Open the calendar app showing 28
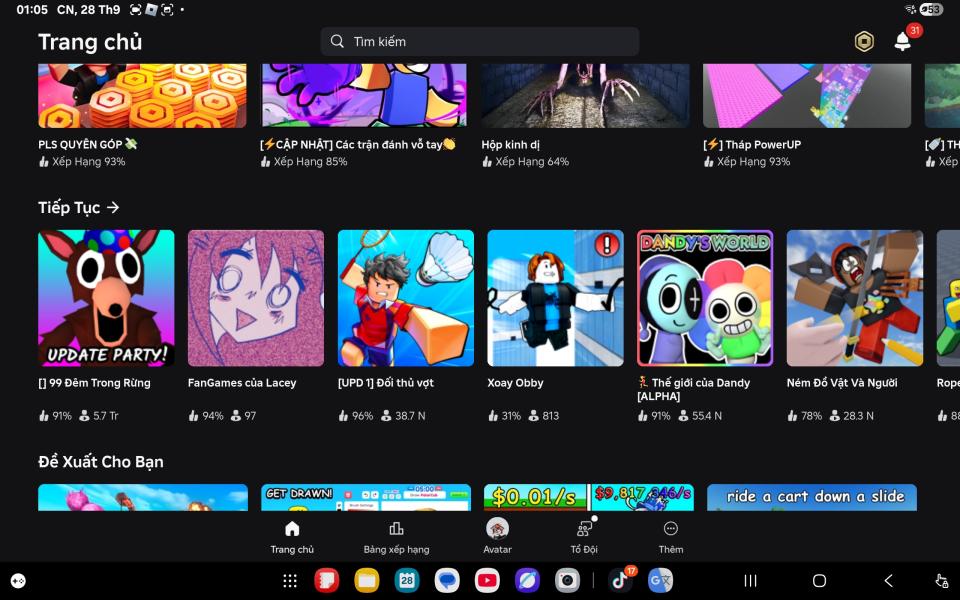This screenshot has height=600, width=960. 407,580
